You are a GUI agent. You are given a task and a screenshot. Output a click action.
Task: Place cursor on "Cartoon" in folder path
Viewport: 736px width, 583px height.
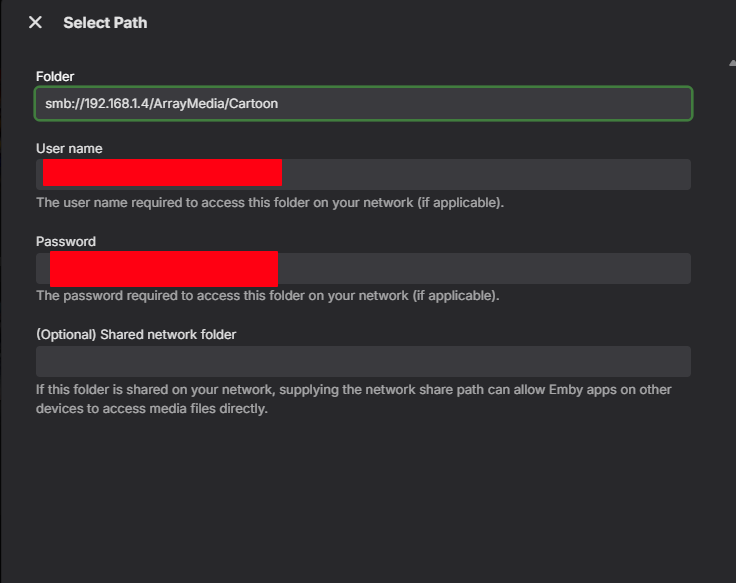coord(252,104)
